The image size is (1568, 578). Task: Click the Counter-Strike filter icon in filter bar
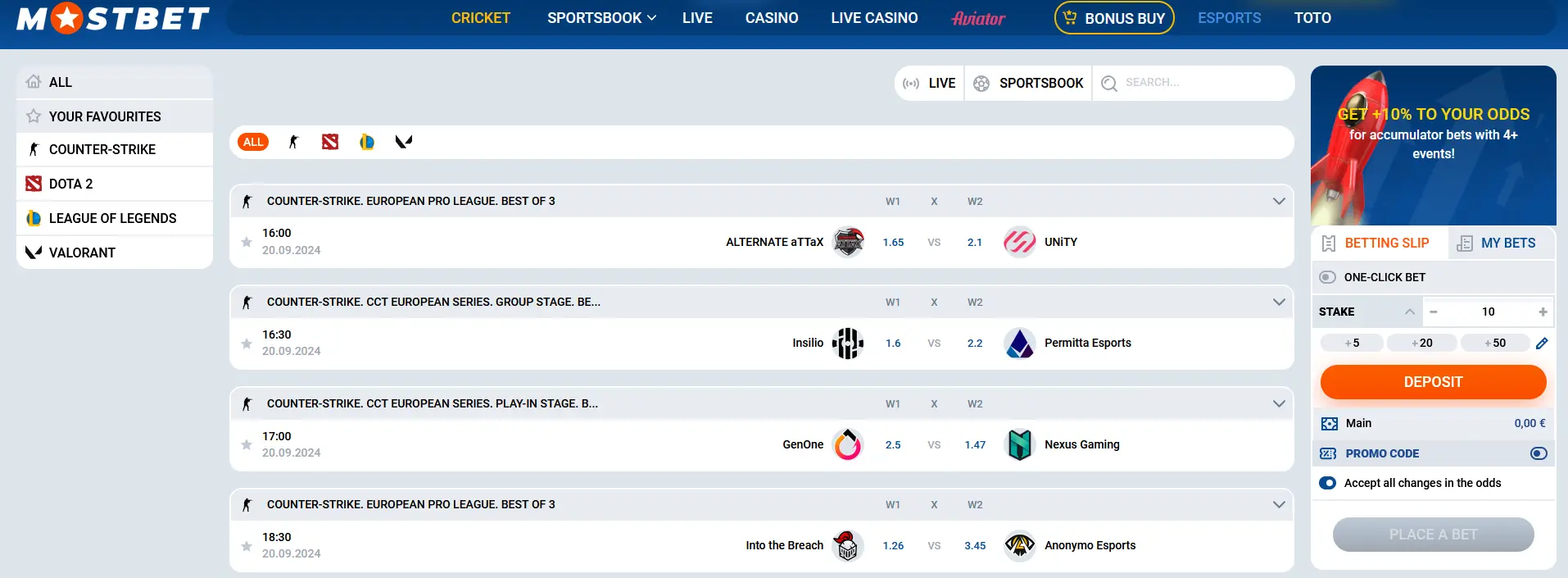tap(293, 142)
